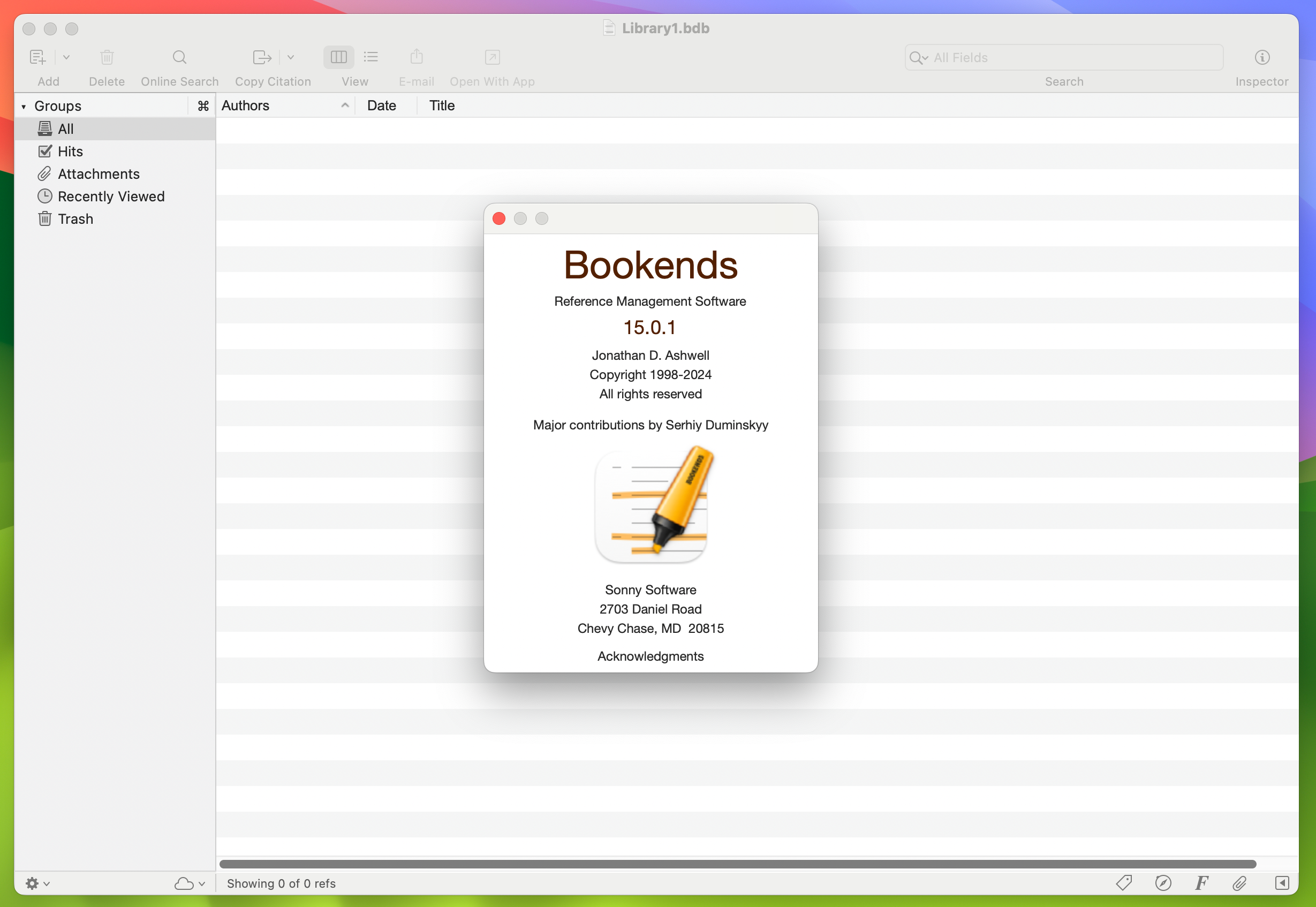The image size is (1316, 907).
Task: Expand the Copy Citation dropdown arrow
Action: pos(291,56)
